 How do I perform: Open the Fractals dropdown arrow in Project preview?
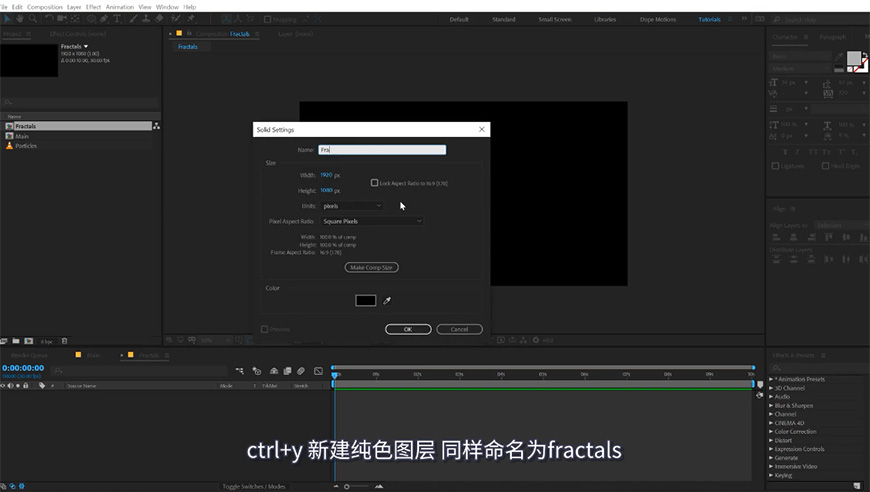point(86,47)
